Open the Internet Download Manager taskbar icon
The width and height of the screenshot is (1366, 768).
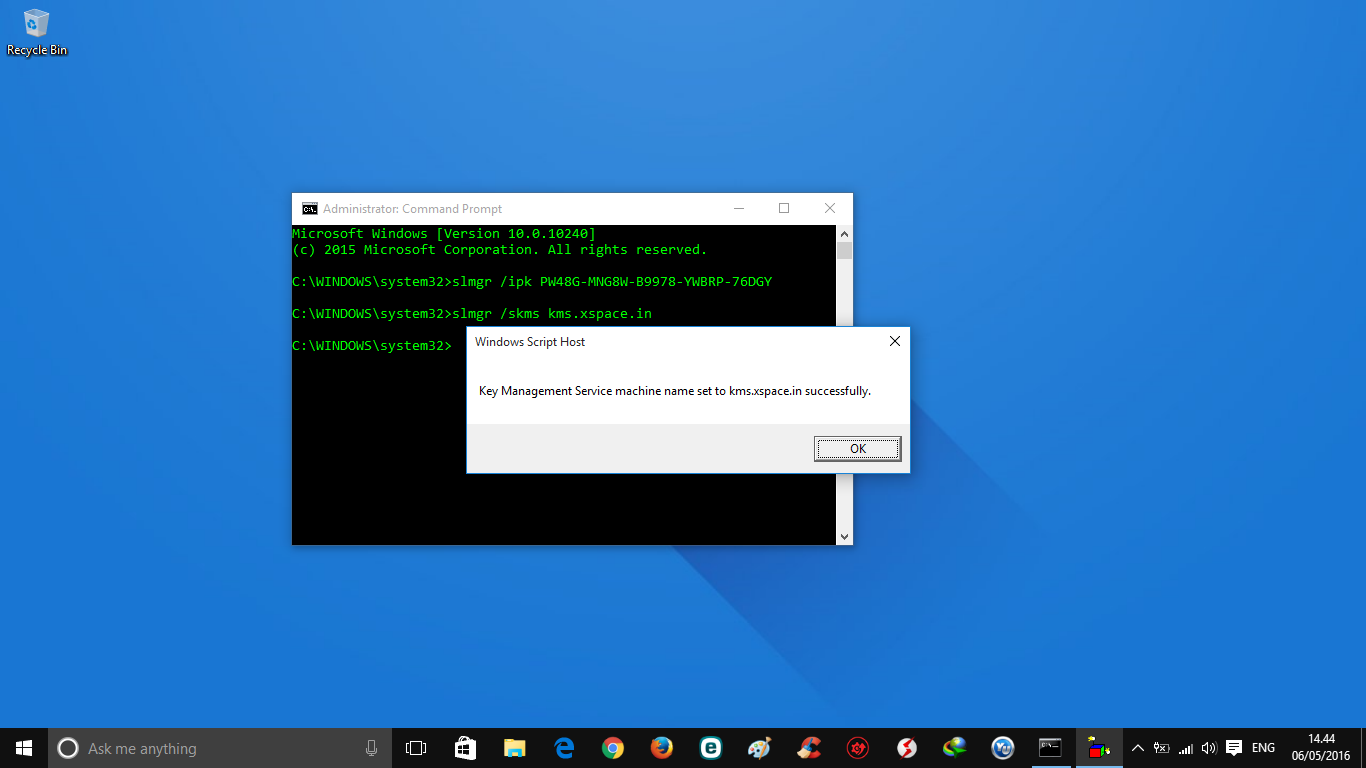point(955,748)
